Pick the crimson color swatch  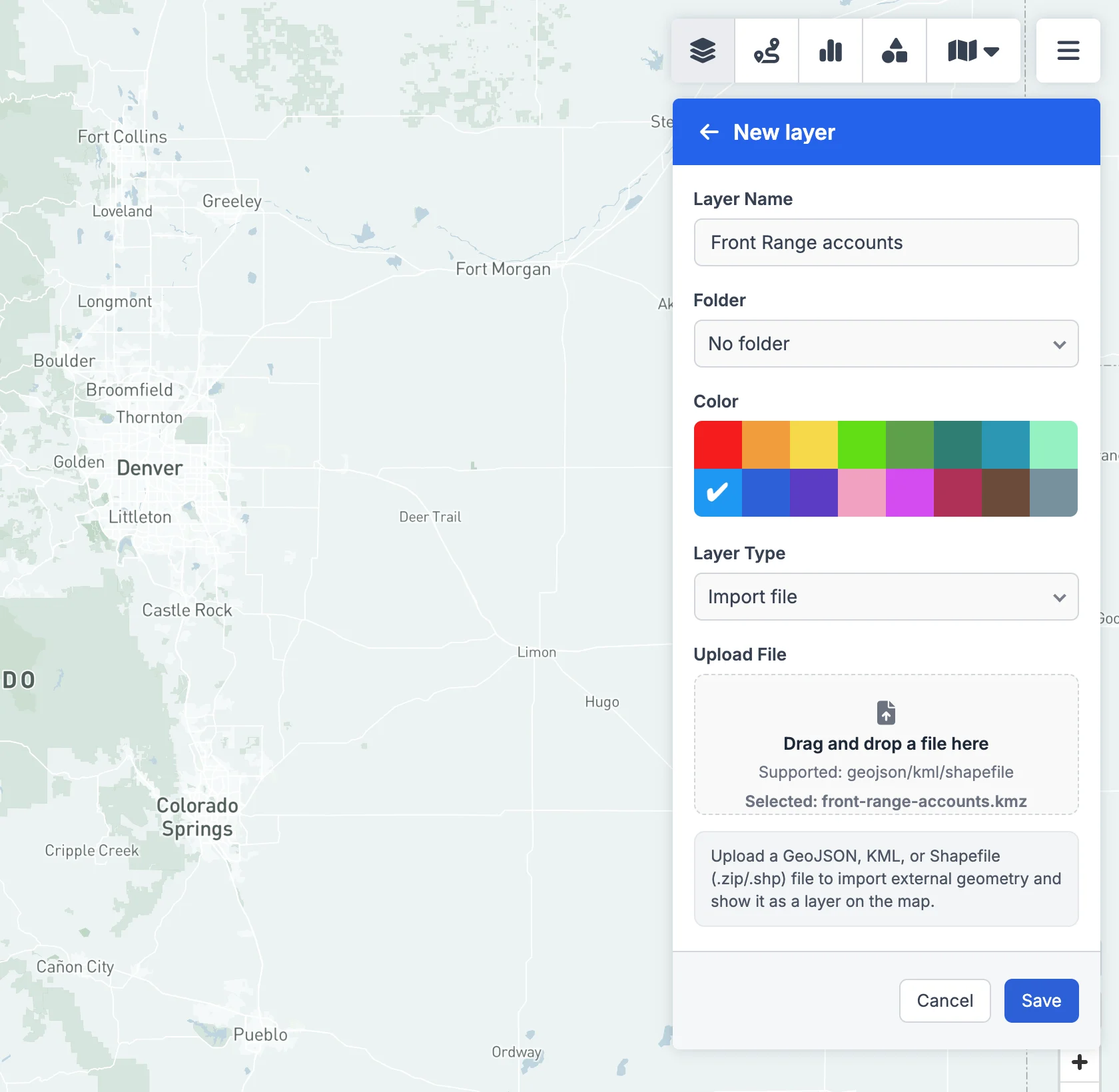pos(958,493)
